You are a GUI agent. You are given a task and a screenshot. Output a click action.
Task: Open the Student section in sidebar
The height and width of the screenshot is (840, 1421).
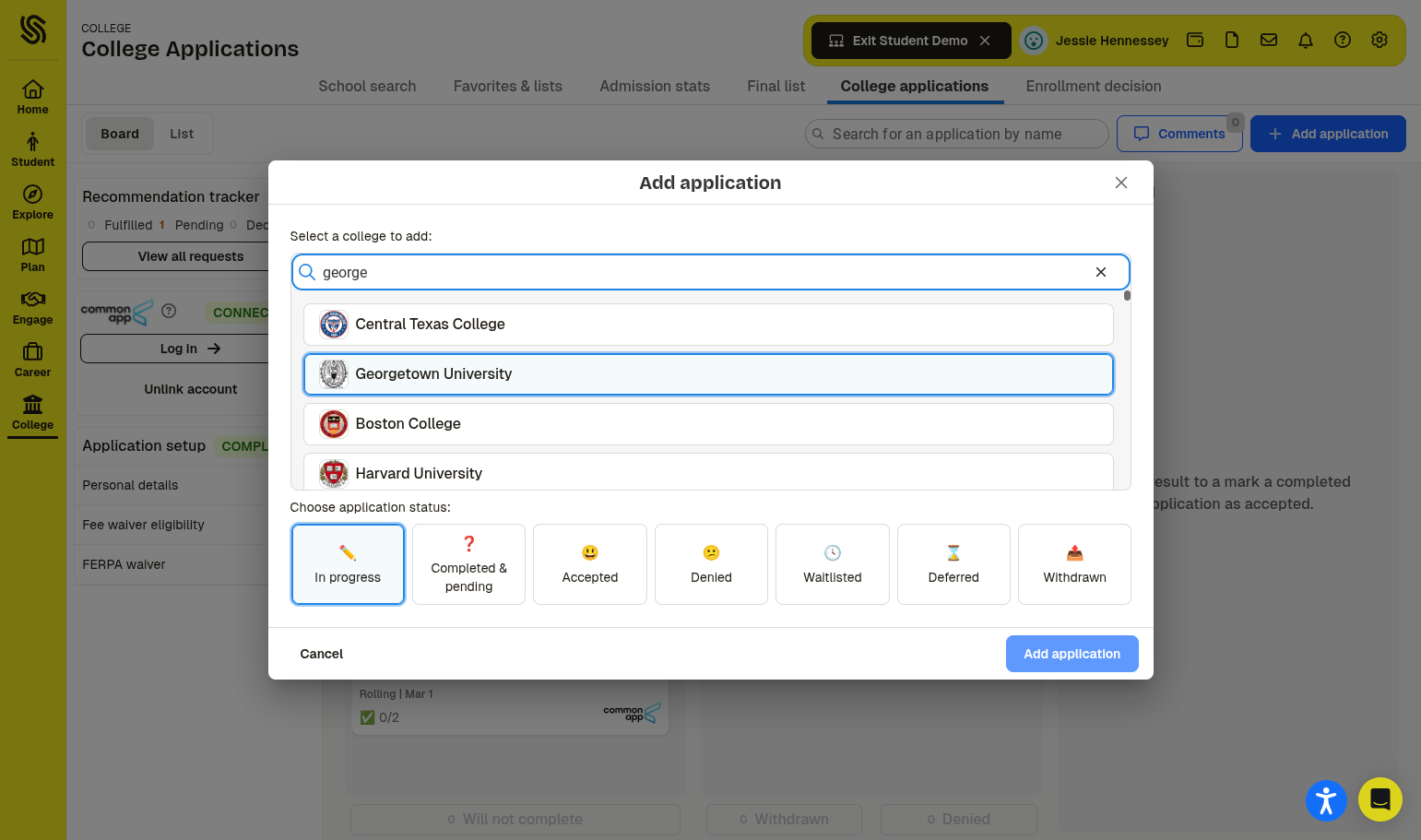click(32, 150)
